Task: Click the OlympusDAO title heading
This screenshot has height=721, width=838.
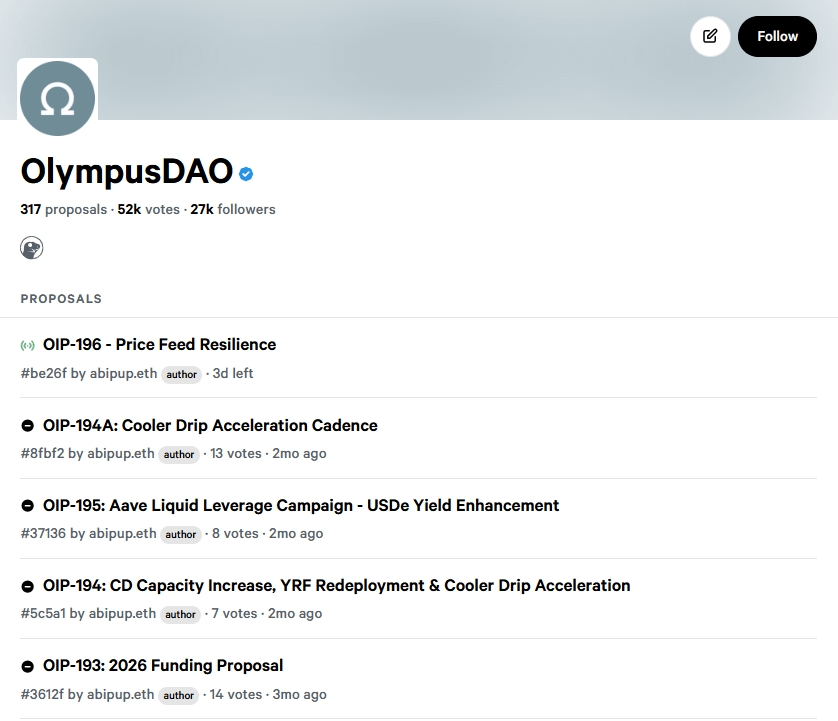Action: tap(127, 172)
